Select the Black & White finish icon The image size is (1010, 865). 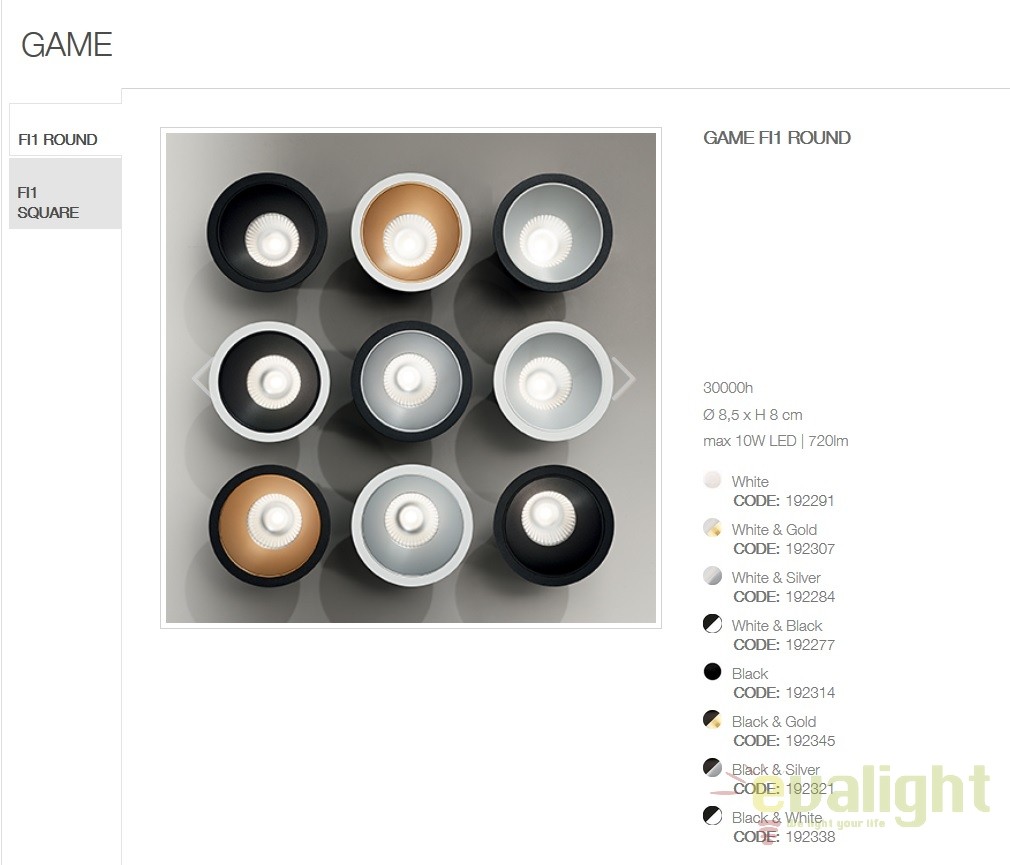[712, 815]
